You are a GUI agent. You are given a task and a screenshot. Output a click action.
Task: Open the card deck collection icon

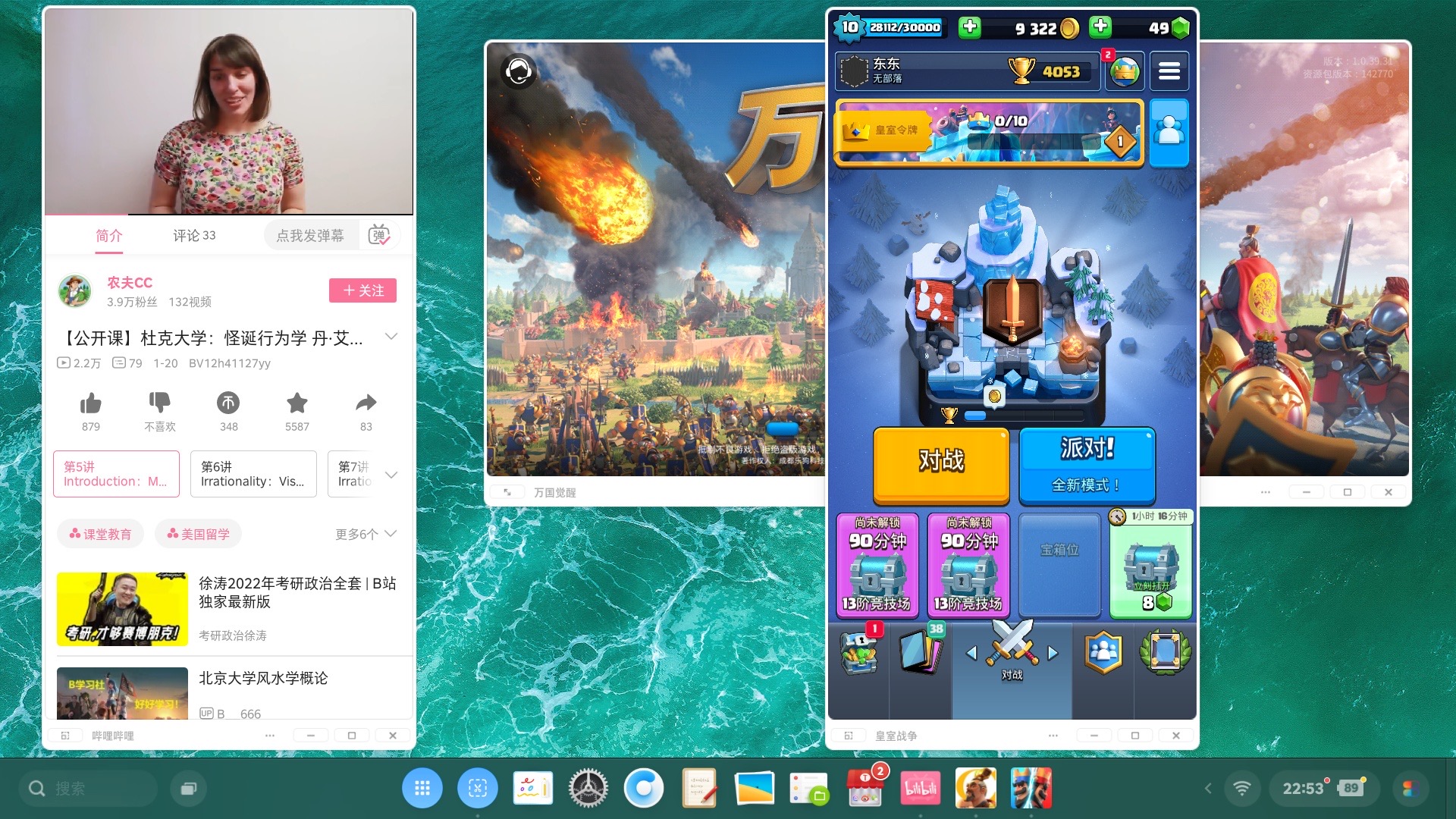pyautogui.click(x=921, y=652)
